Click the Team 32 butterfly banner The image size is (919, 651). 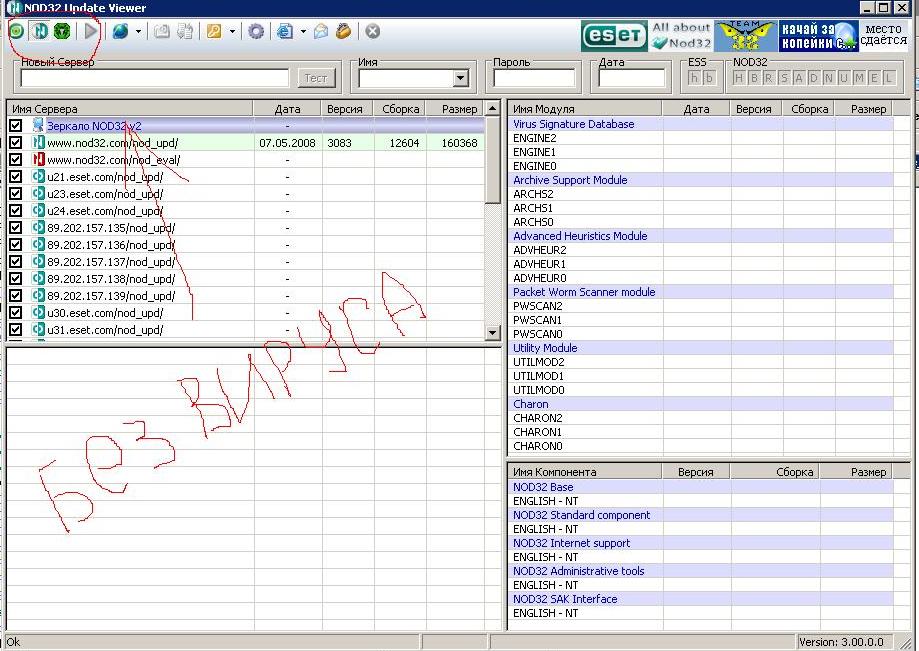[746, 36]
